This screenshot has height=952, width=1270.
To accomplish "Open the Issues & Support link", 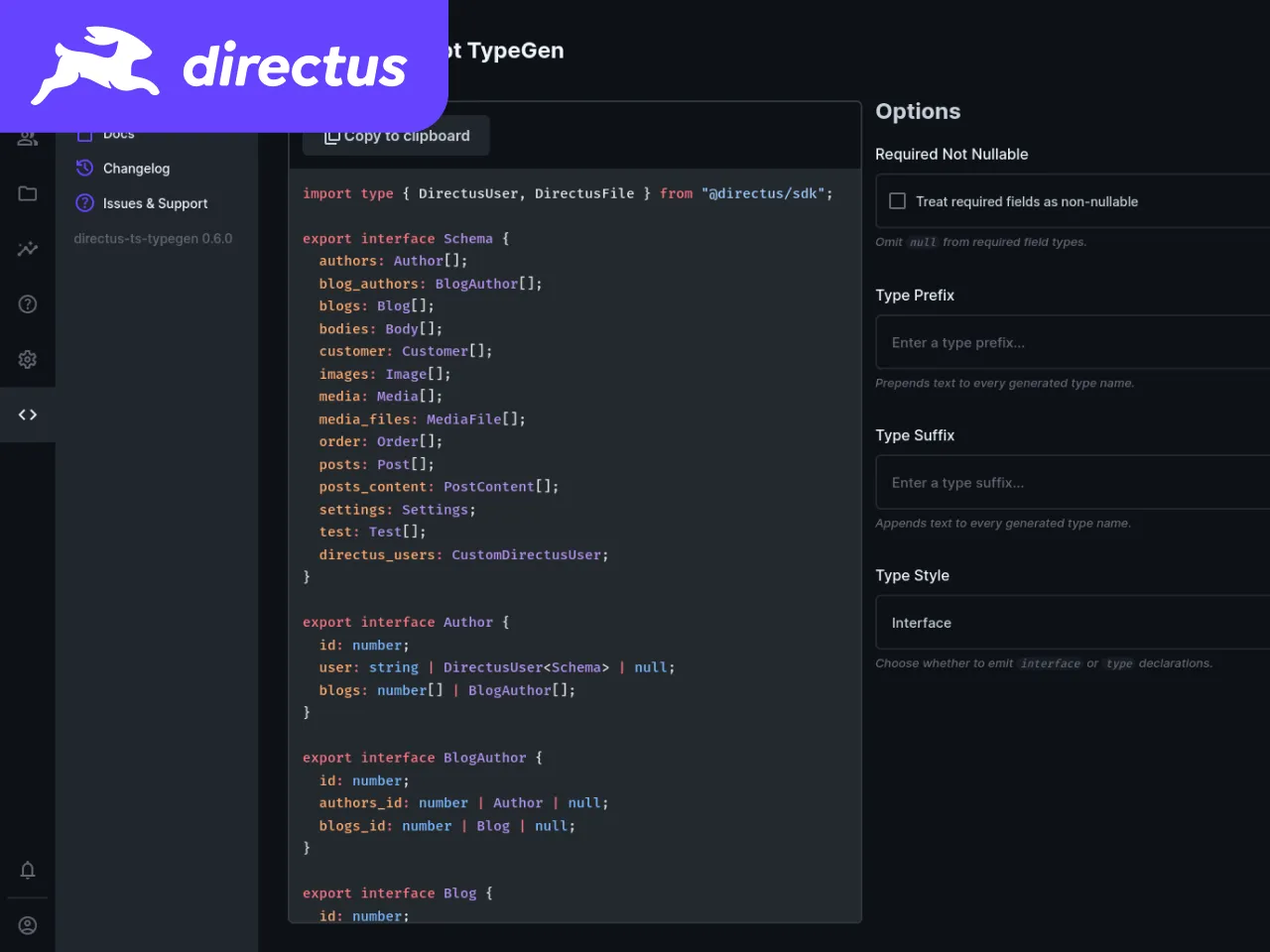I will [155, 203].
